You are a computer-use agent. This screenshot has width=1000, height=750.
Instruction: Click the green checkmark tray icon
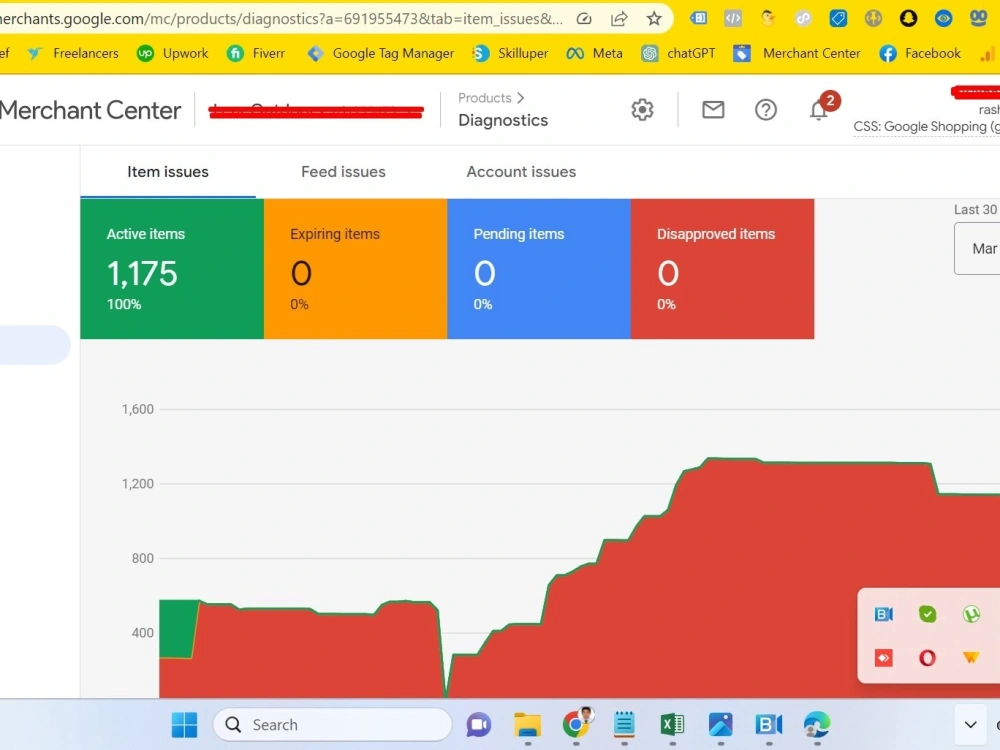pos(927,614)
